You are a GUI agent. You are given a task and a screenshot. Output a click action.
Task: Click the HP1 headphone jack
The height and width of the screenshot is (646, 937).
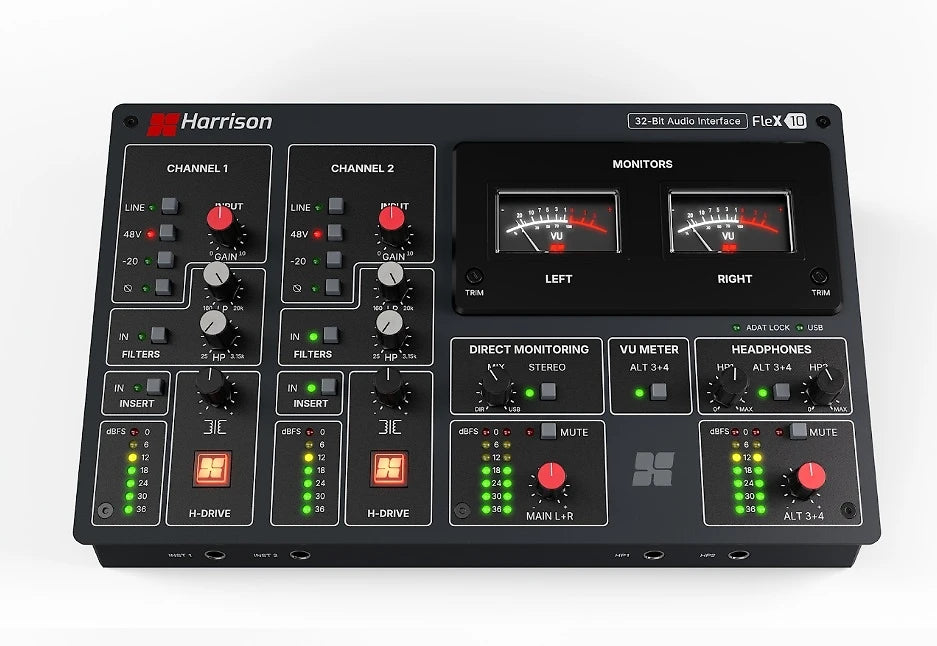tap(654, 555)
